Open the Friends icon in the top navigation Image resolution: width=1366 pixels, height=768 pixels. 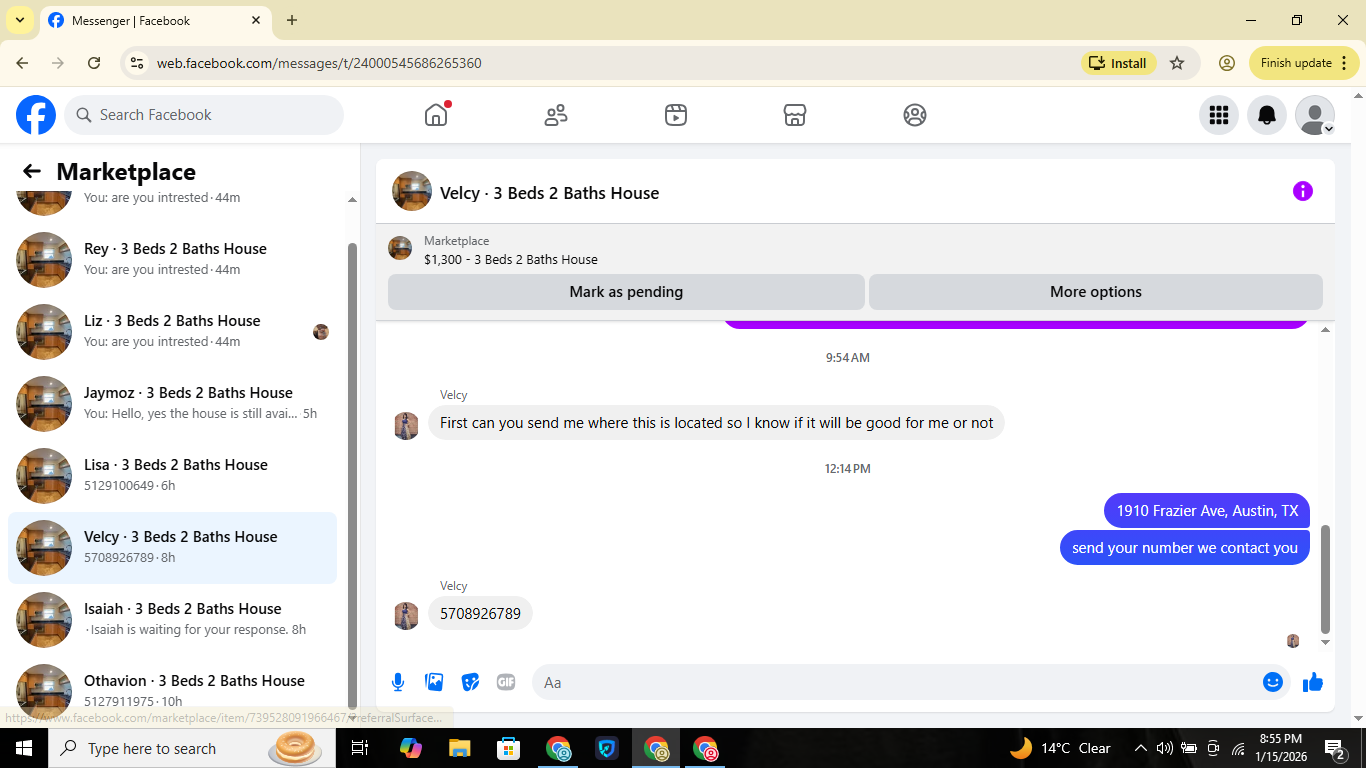pyautogui.click(x=556, y=115)
